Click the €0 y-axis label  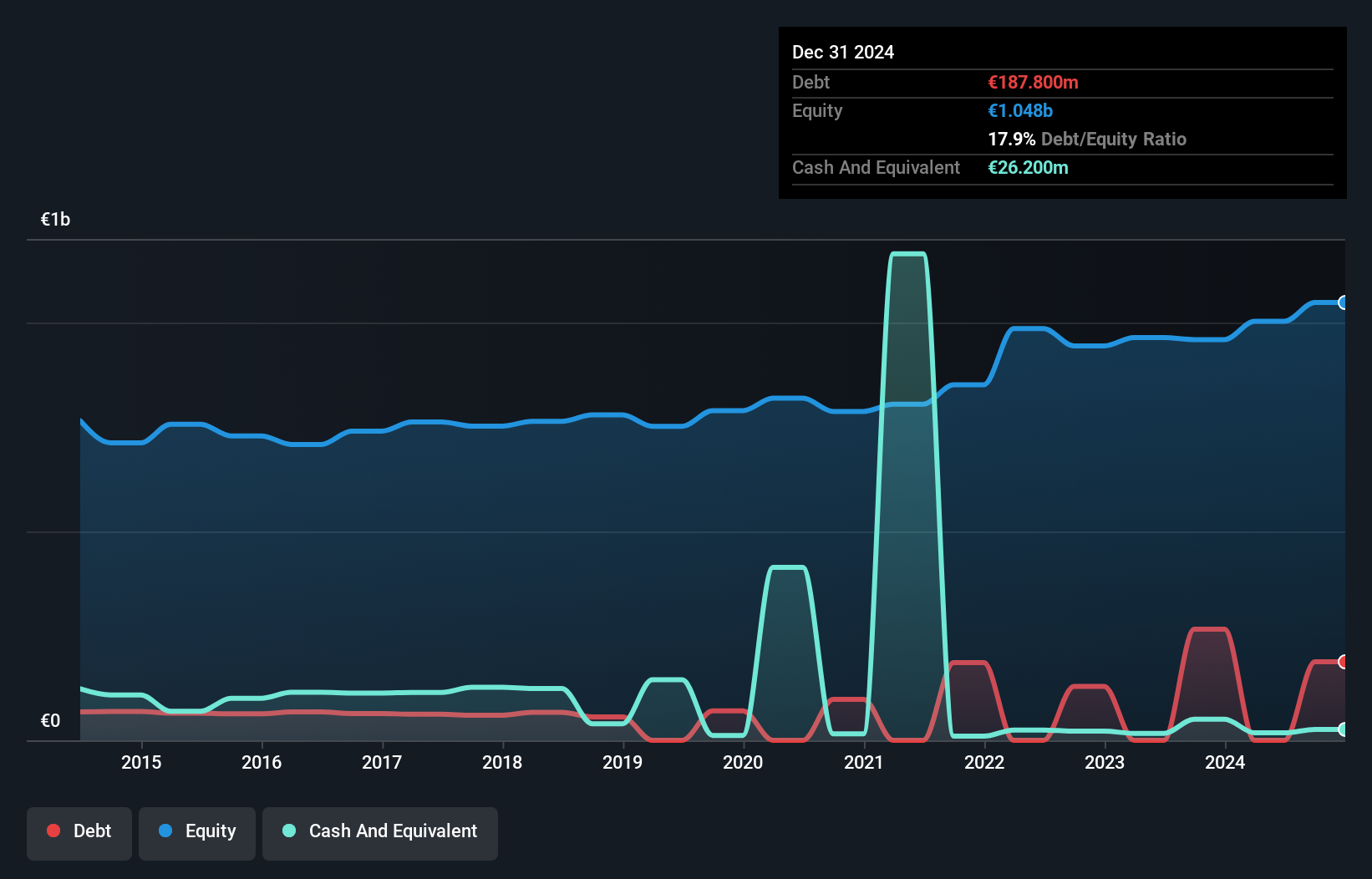pos(50,720)
